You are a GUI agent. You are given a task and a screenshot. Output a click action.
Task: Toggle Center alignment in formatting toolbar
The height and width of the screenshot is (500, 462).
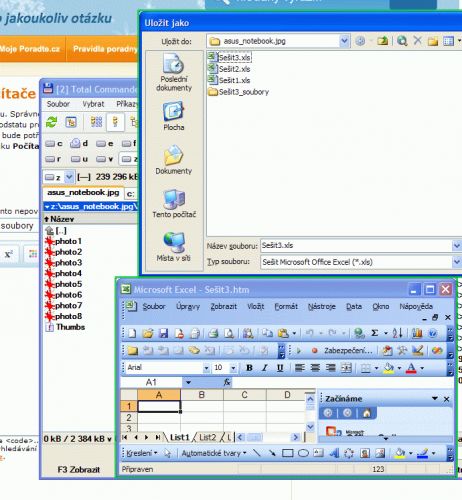click(x=315, y=368)
